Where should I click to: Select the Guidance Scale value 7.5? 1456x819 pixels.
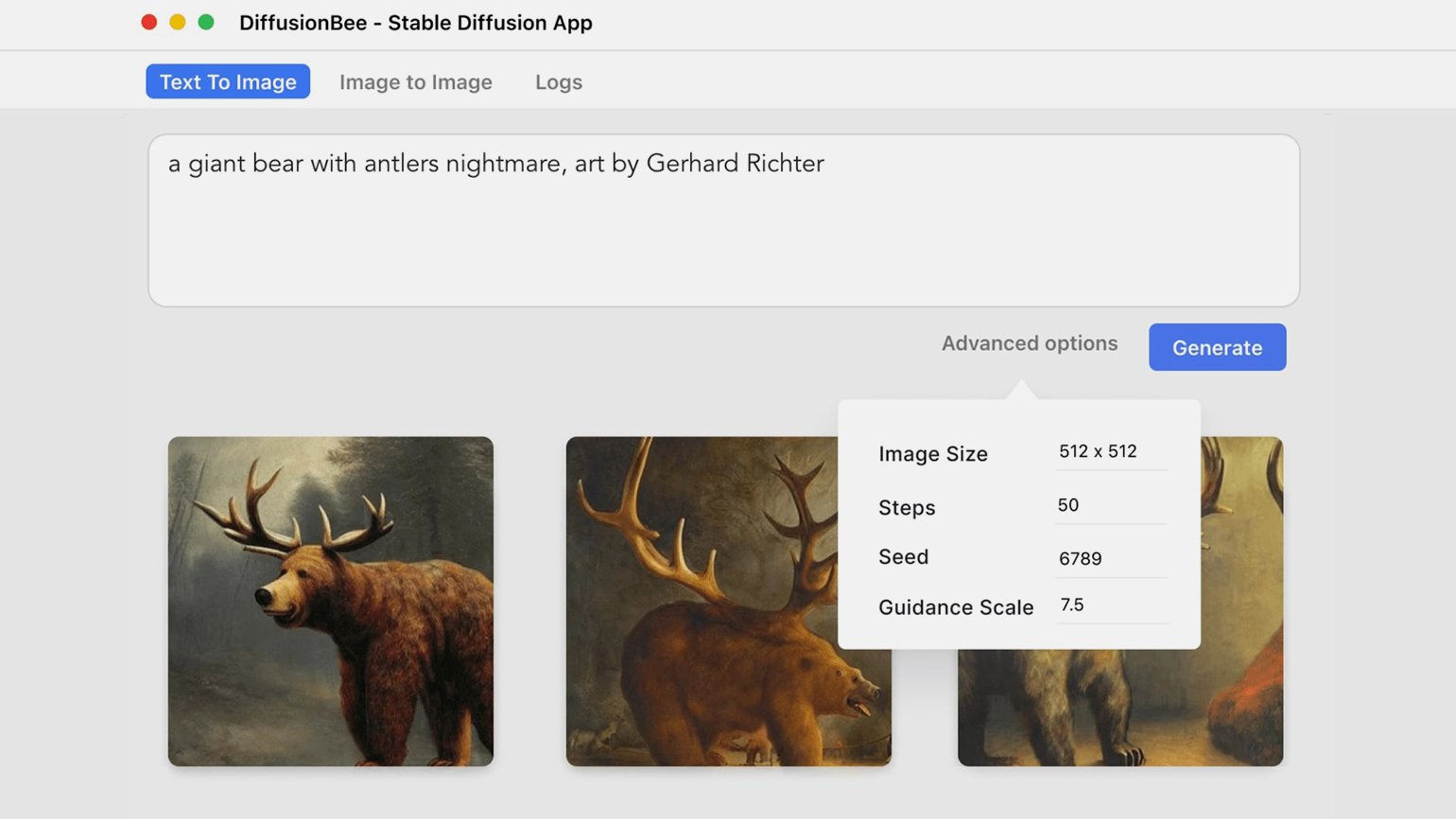point(1110,605)
